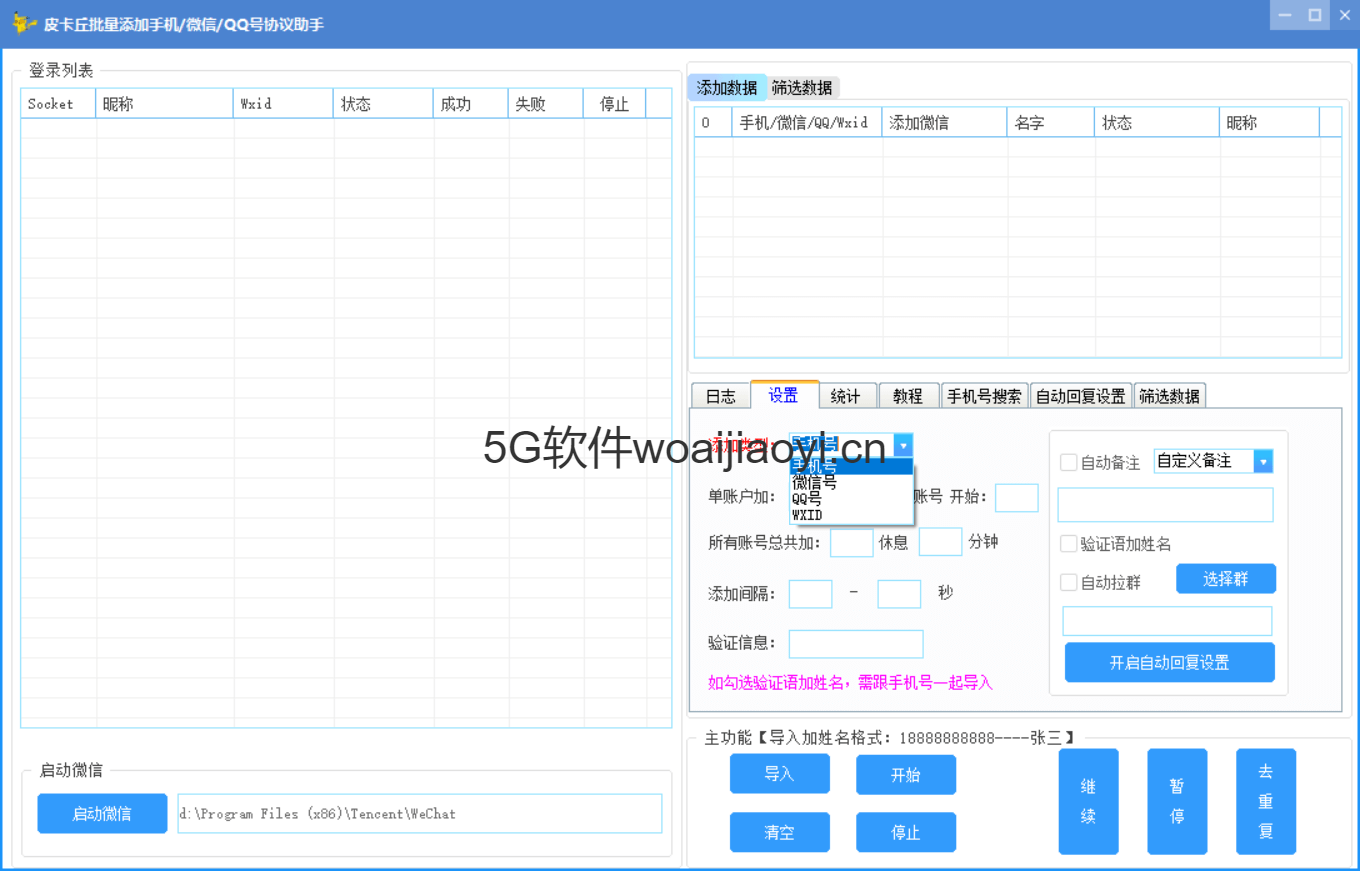The height and width of the screenshot is (871, 1360).
Task: Click the Socket column header
Action: [x=59, y=104]
